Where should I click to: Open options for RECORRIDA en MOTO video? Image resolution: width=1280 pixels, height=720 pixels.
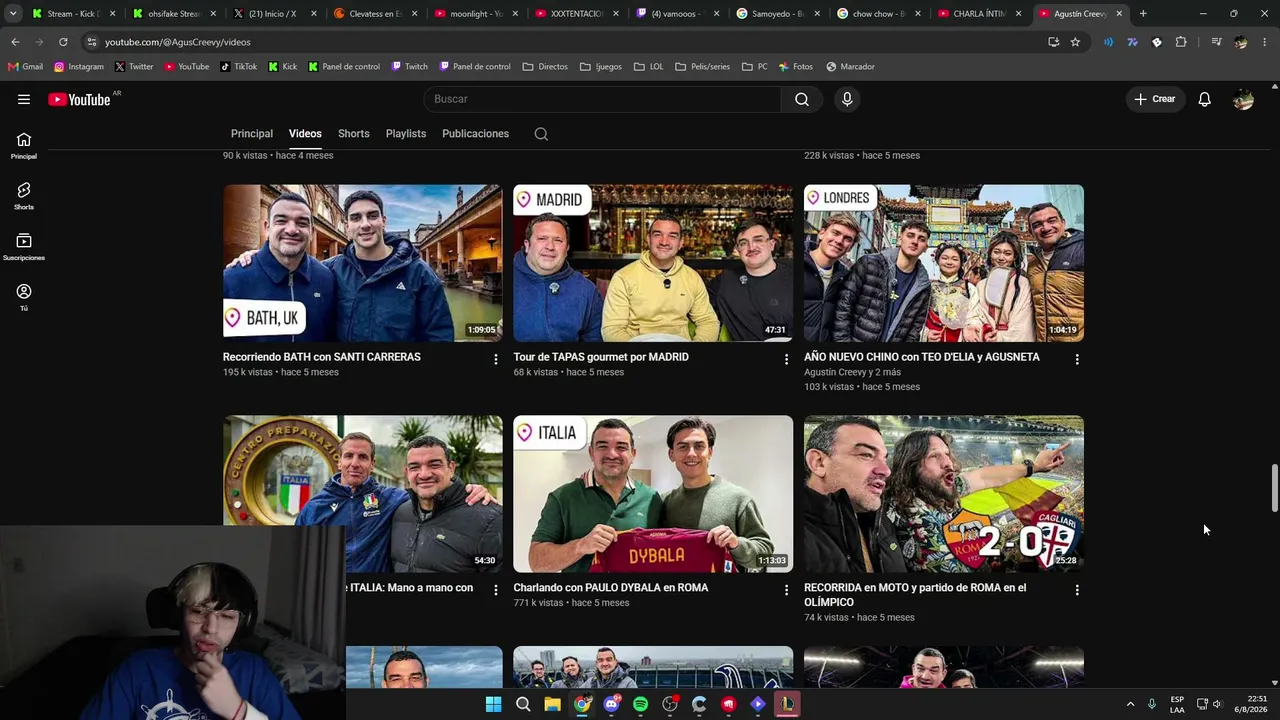click(x=1077, y=590)
